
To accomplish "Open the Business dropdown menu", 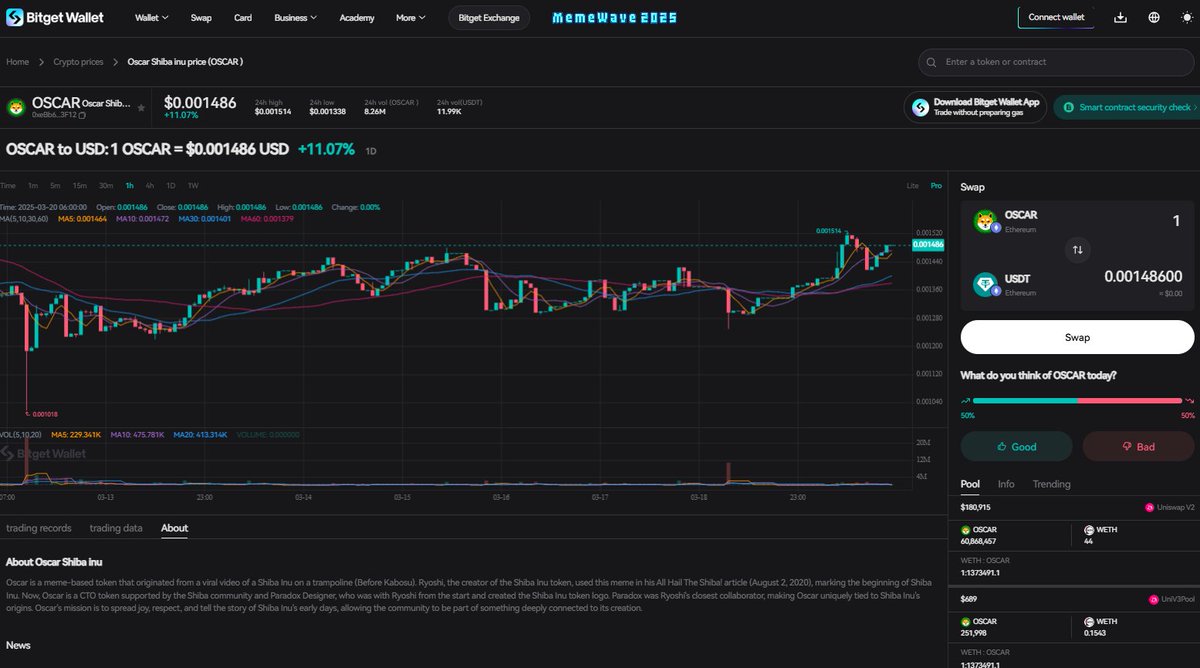I will (x=295, y=18).
